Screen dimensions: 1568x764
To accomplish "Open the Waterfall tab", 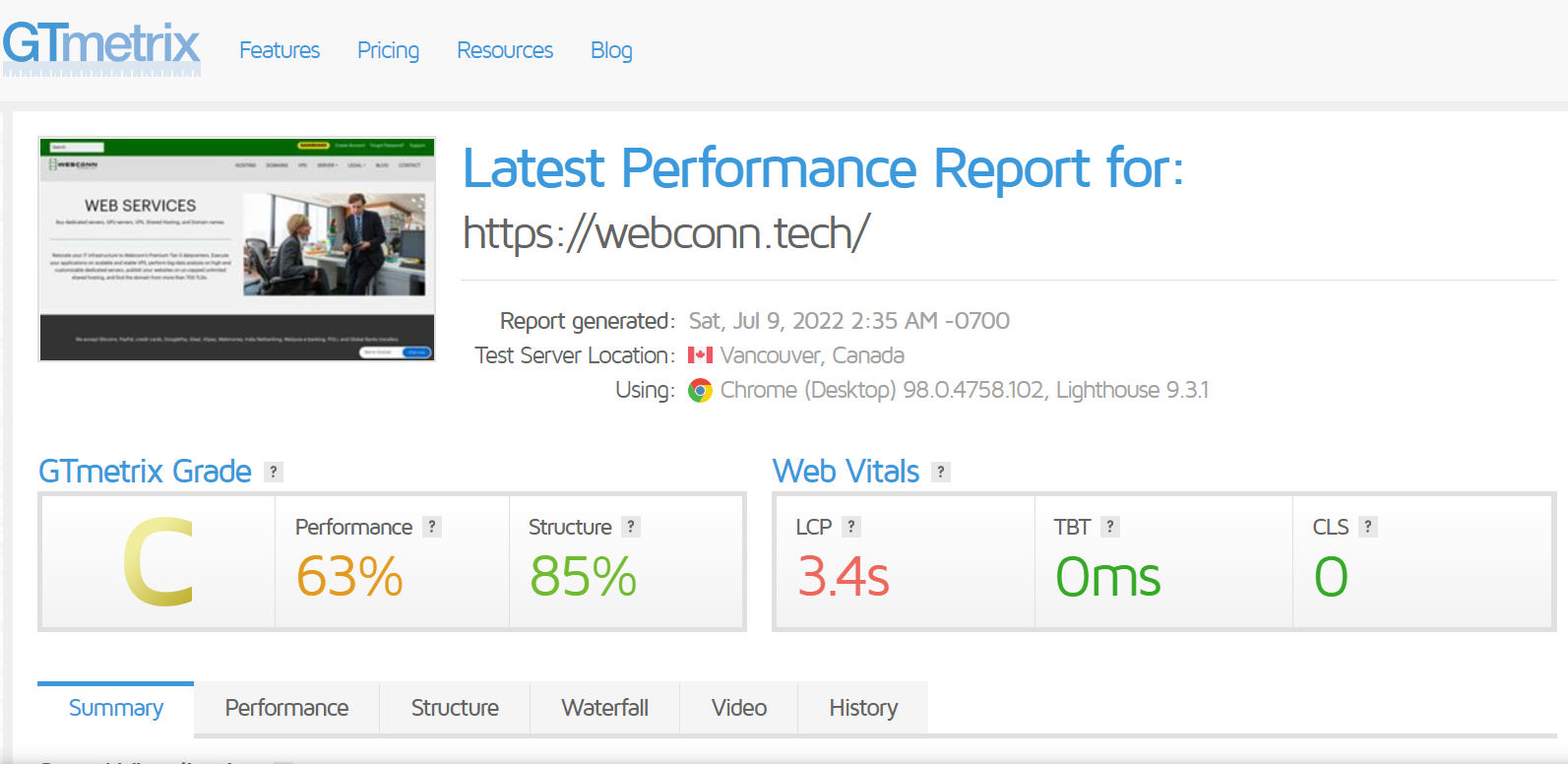I will tap(604, 708).
